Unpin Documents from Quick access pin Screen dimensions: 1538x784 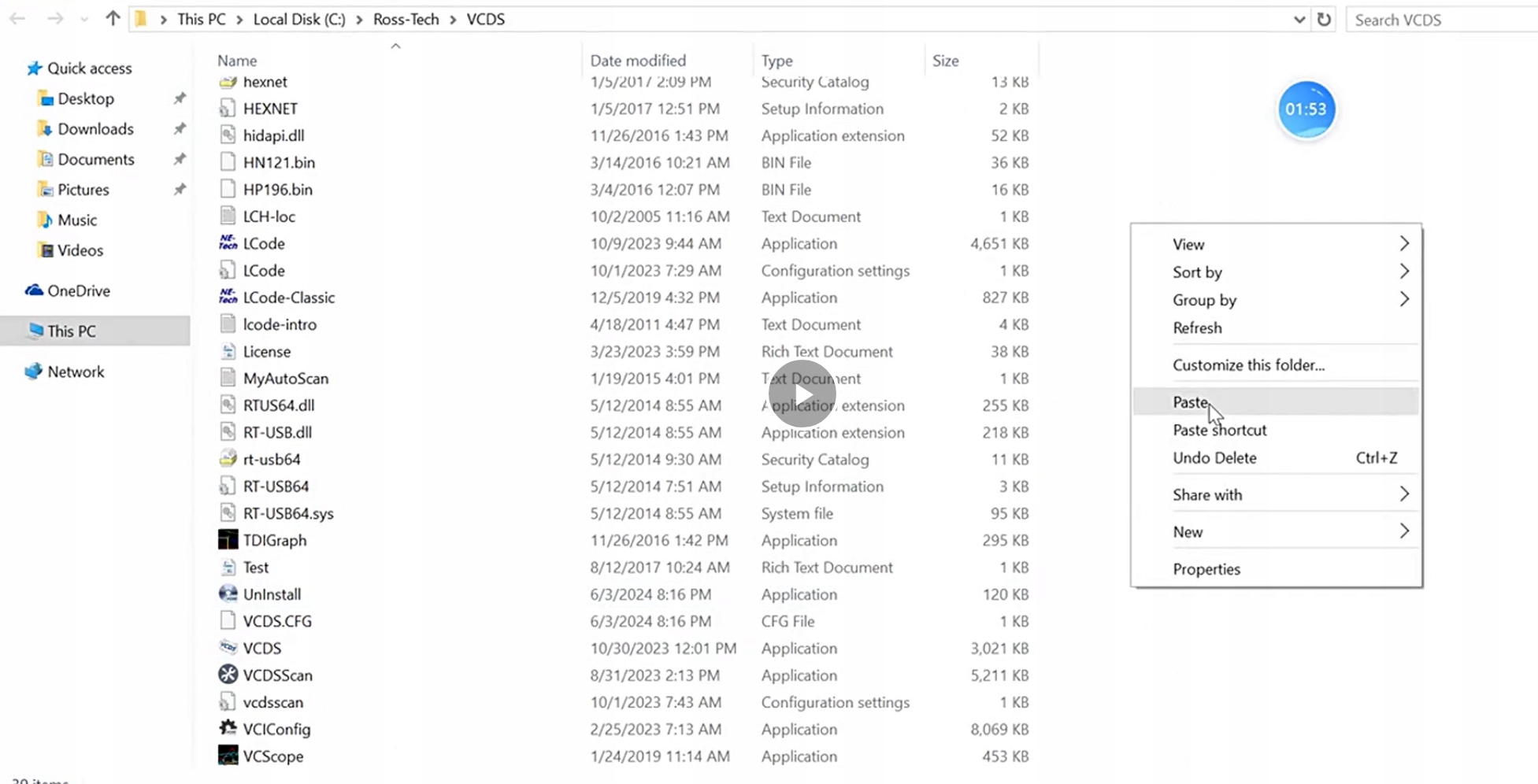click(180, 159)
